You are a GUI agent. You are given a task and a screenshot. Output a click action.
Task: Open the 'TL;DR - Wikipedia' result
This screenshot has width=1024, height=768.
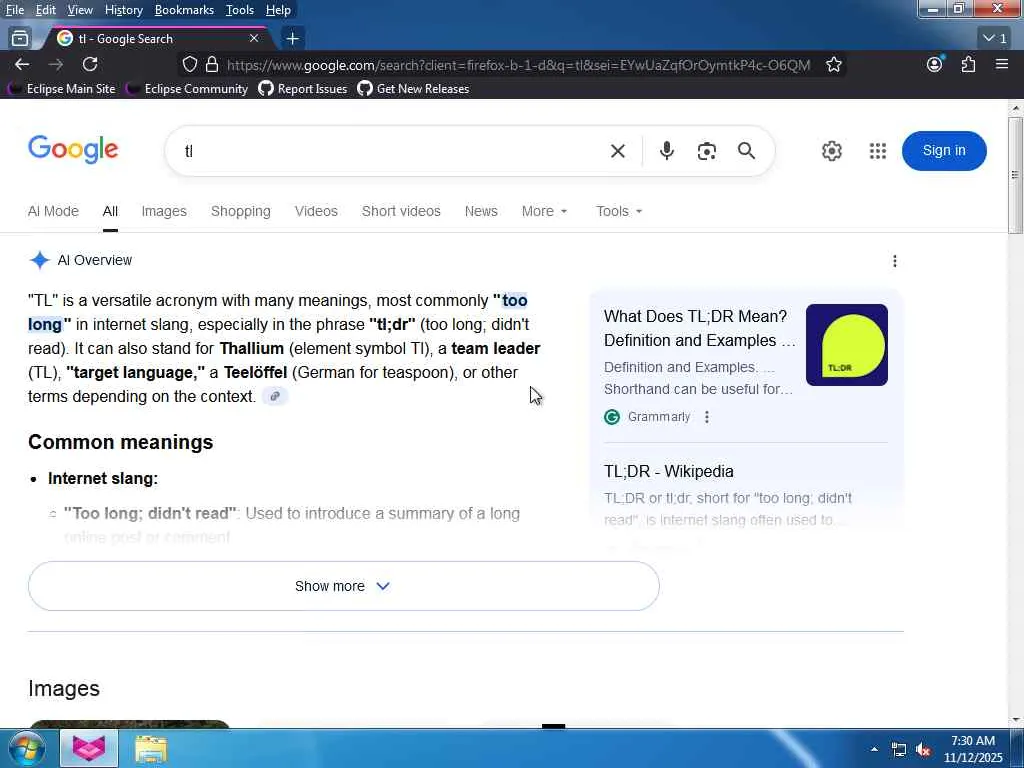click(x=668, y=471)
